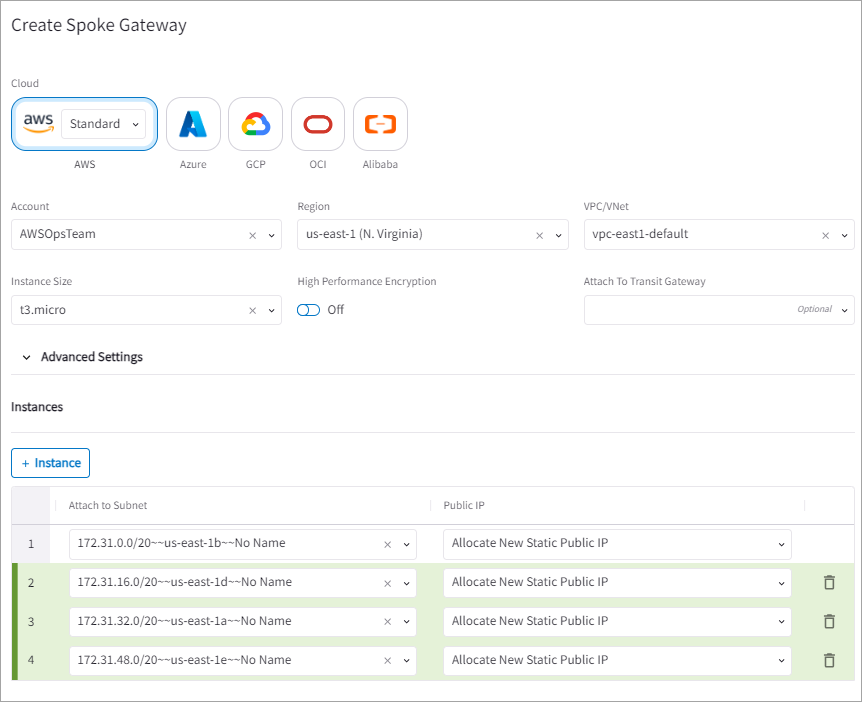Pick the OCI cloud provider icon
Viewport: 862px width, 702px height.
click(318, 124)
